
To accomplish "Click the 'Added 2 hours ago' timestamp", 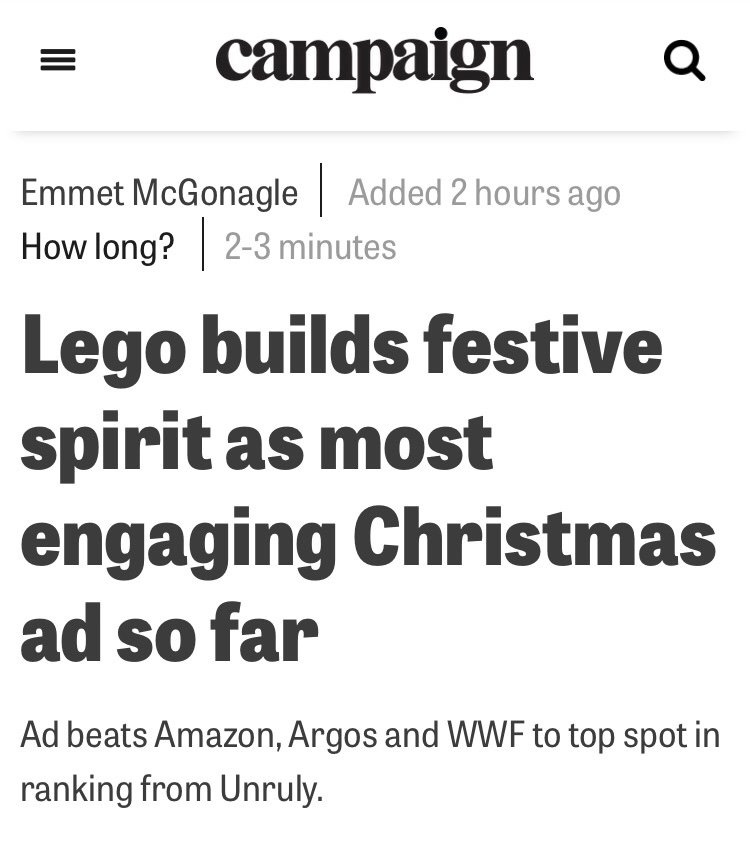I will [484, 192].
